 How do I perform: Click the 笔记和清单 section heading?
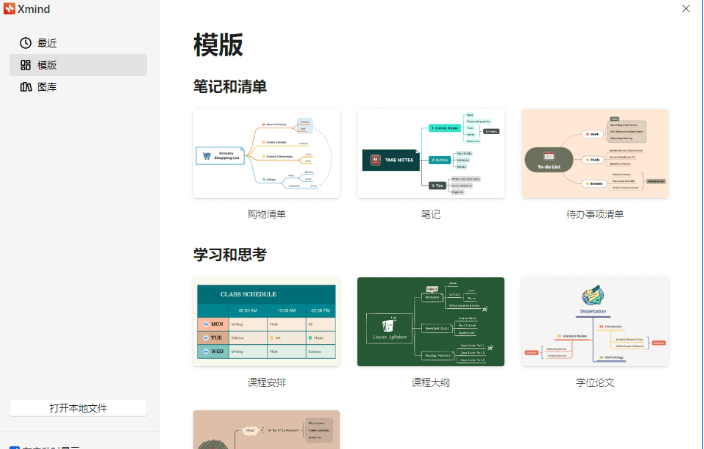coord(230,86)
